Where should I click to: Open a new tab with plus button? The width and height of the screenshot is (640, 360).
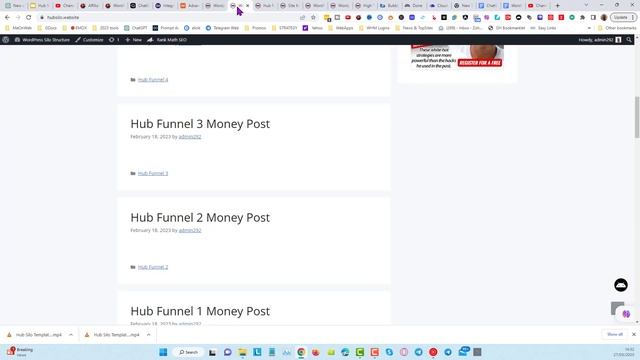click(558, 6)
